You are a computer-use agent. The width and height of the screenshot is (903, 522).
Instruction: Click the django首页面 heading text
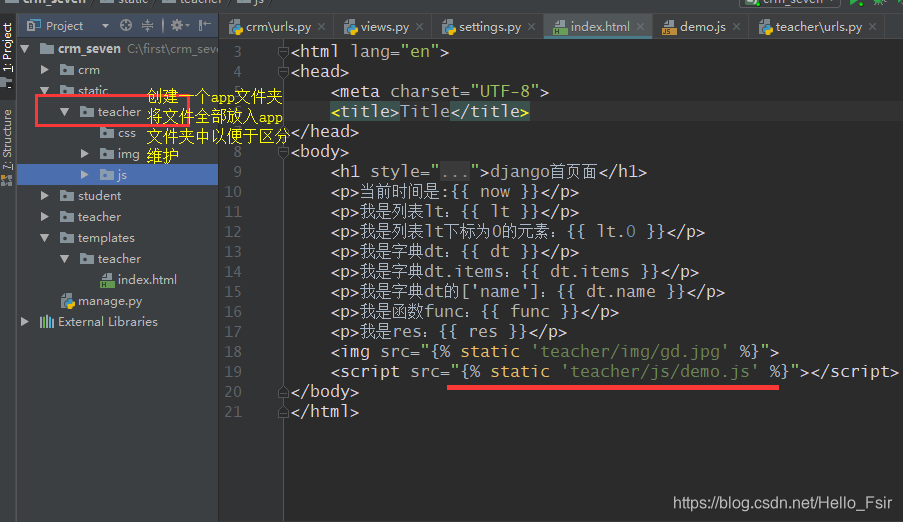point(544,172)
